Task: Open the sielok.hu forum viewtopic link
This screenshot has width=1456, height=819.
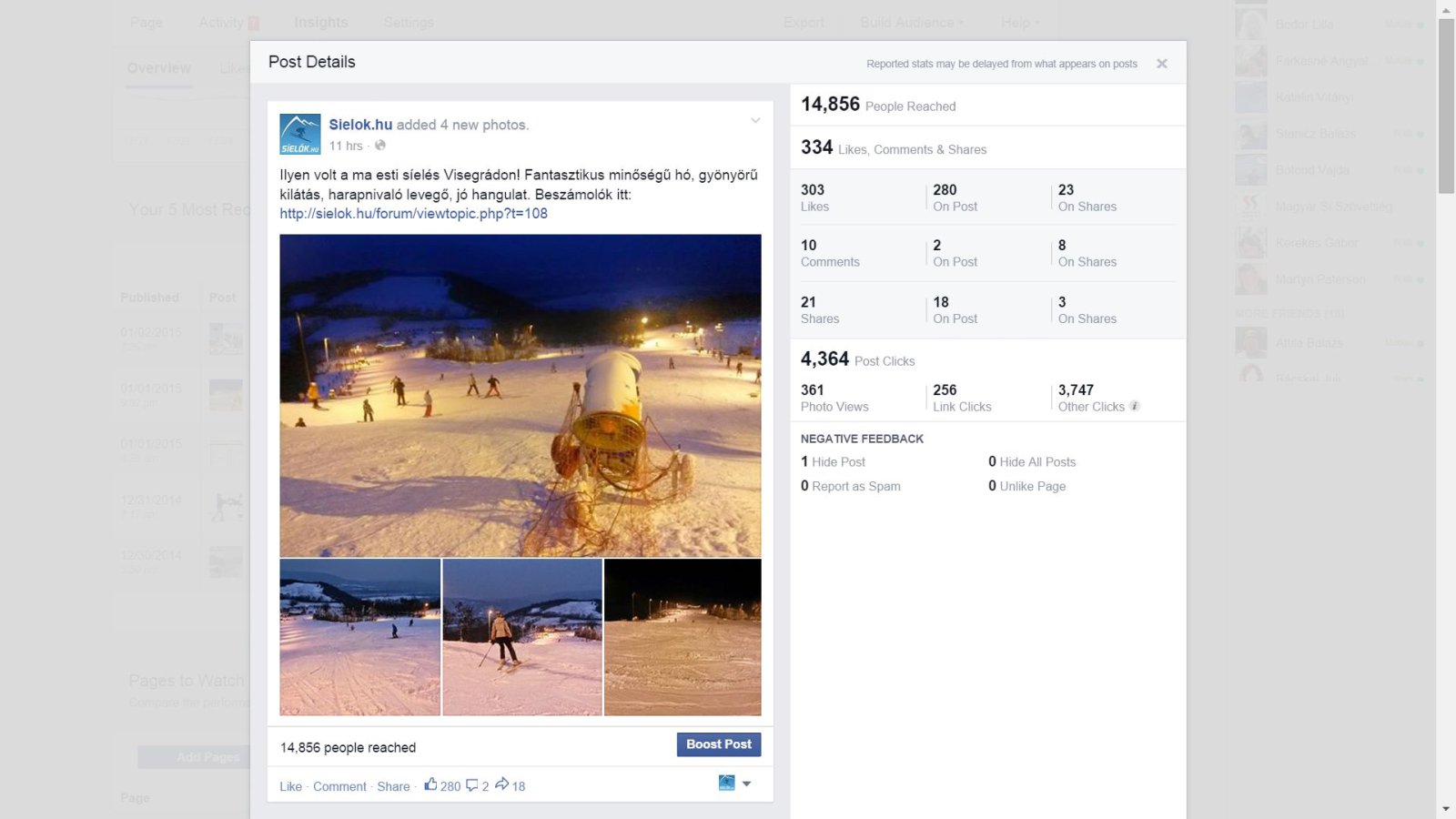Action: 413,214
